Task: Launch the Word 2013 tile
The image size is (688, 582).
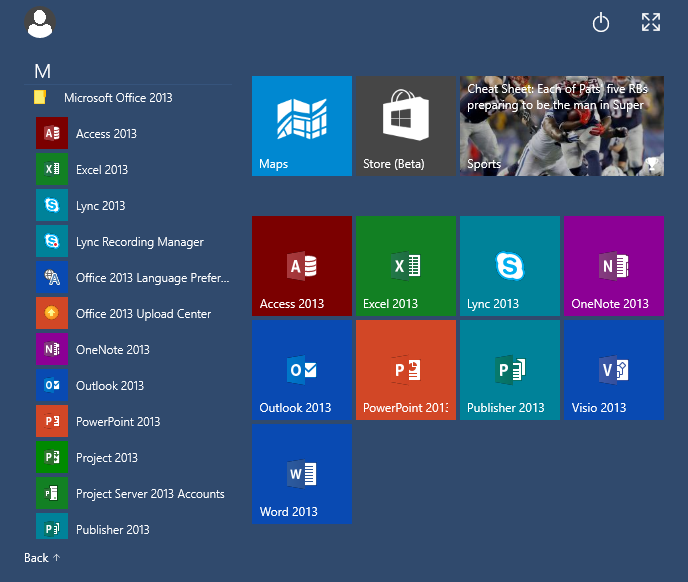Action: (x=302, y=474)
